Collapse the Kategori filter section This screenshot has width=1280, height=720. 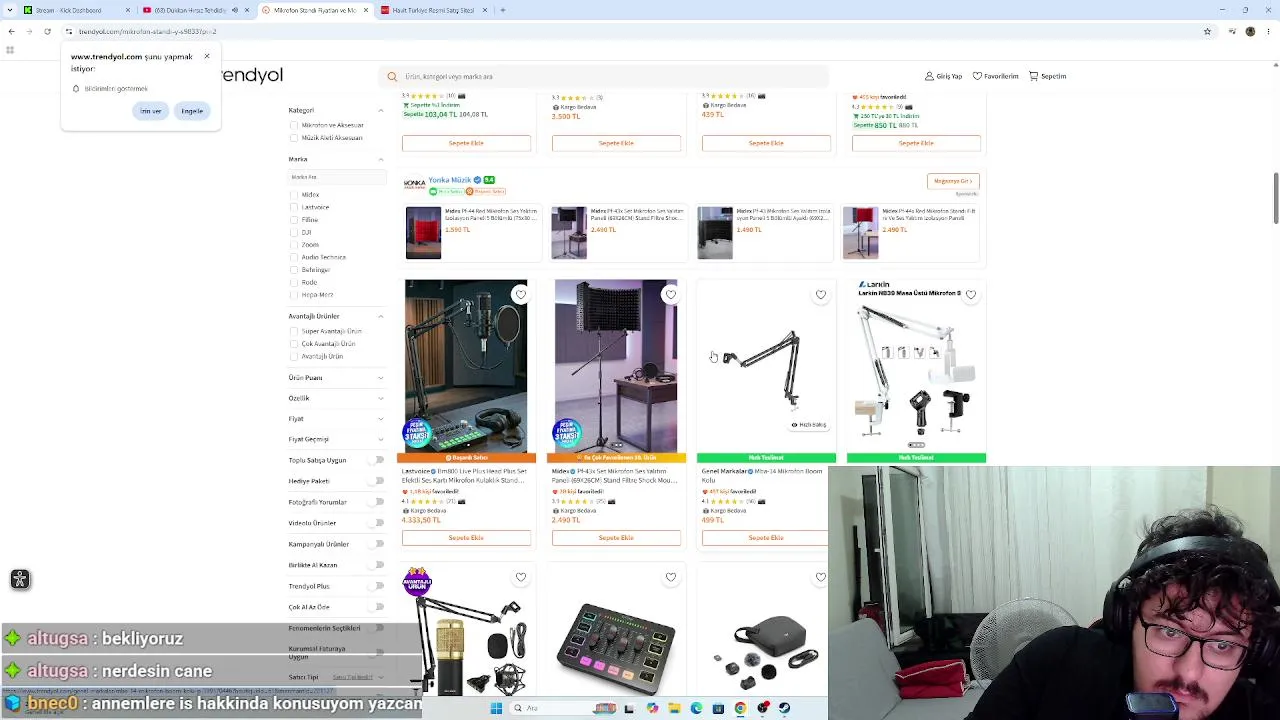pyautogui.click(x=380, y=110)
